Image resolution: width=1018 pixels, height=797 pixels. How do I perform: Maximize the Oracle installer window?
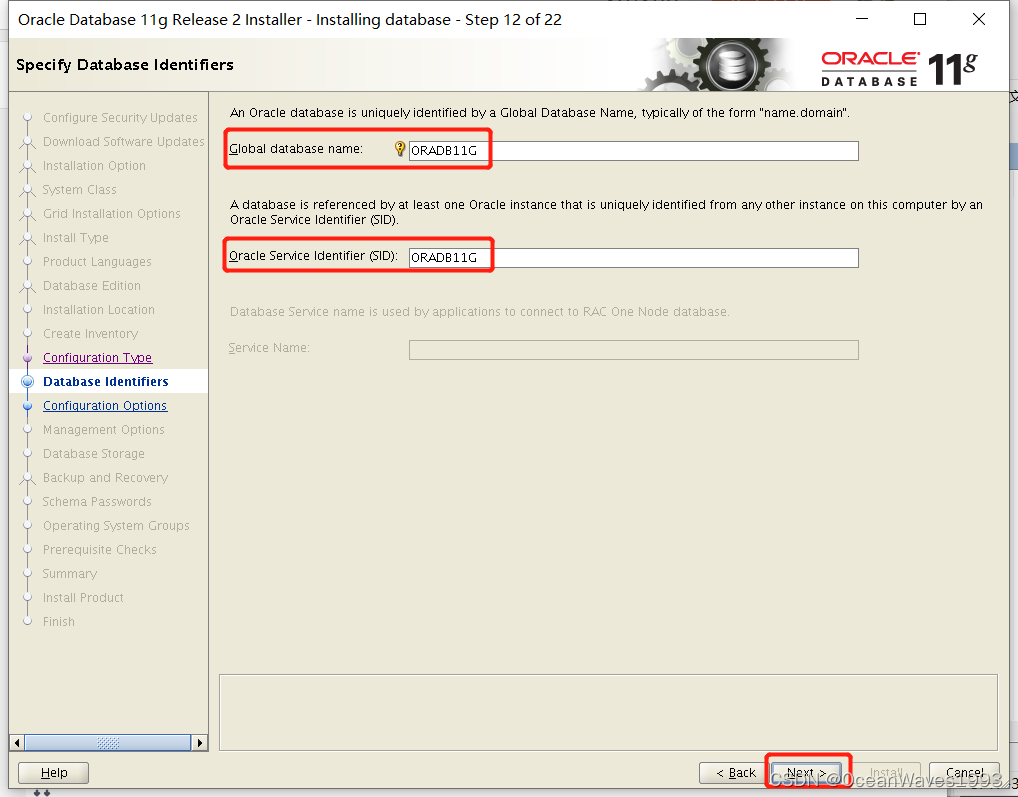920,19
